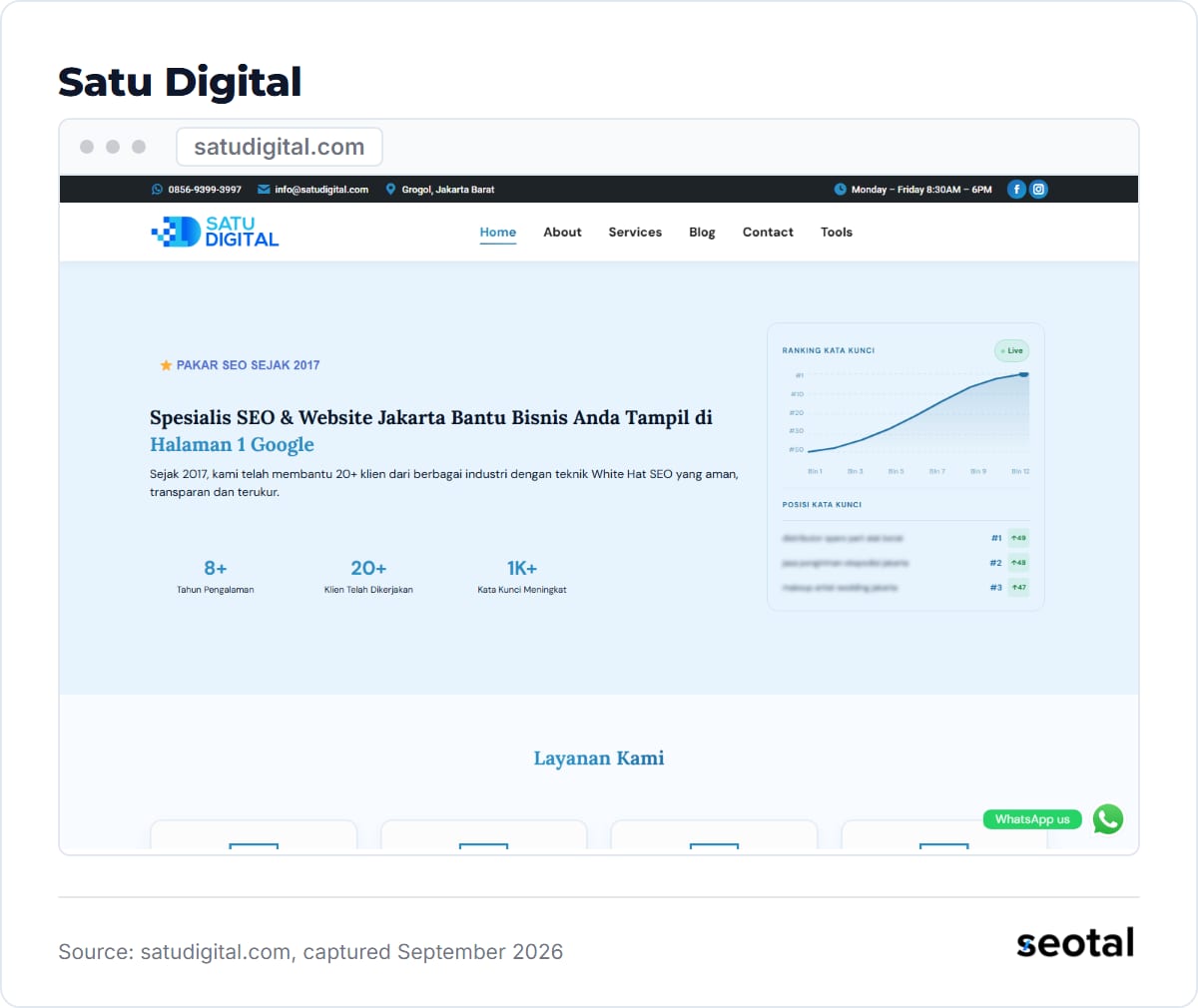Click the WhatsApp phone icon beside 0856-9399-3997
This screenshot has width=1198, height=1008.
157,190
